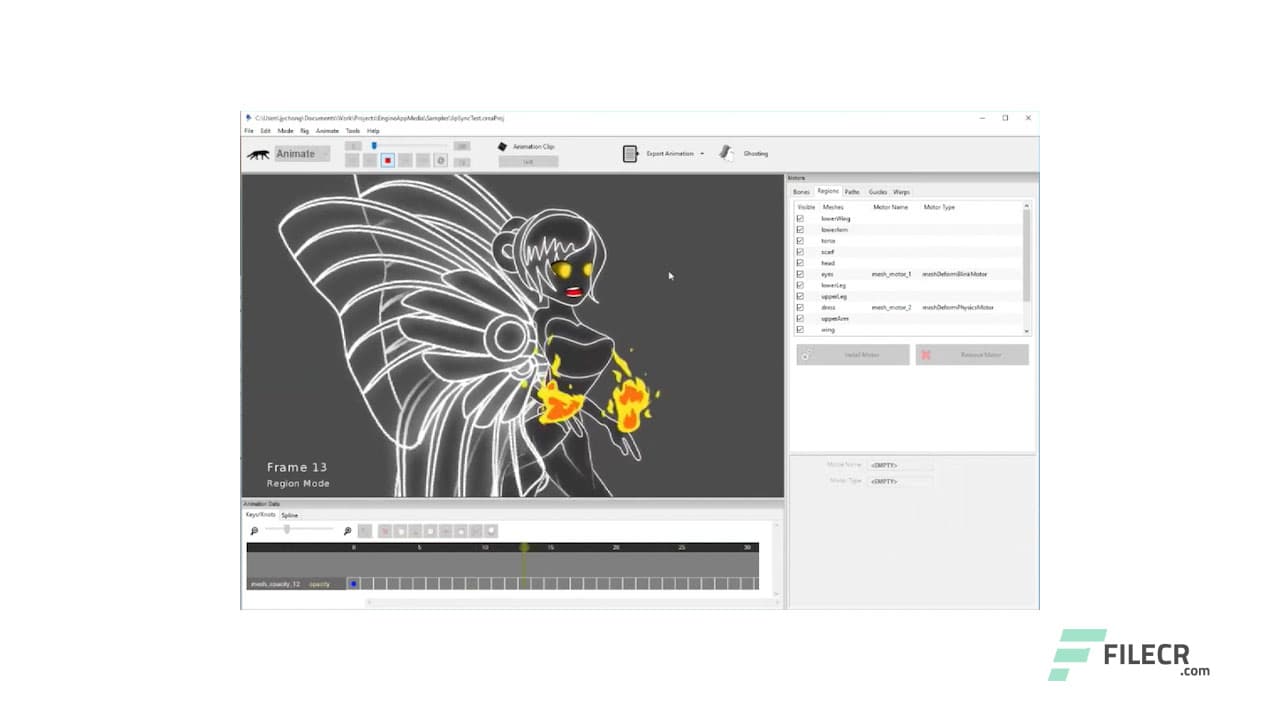Expand the Motor Type field showing <EMPTY>

click(899, 480)
